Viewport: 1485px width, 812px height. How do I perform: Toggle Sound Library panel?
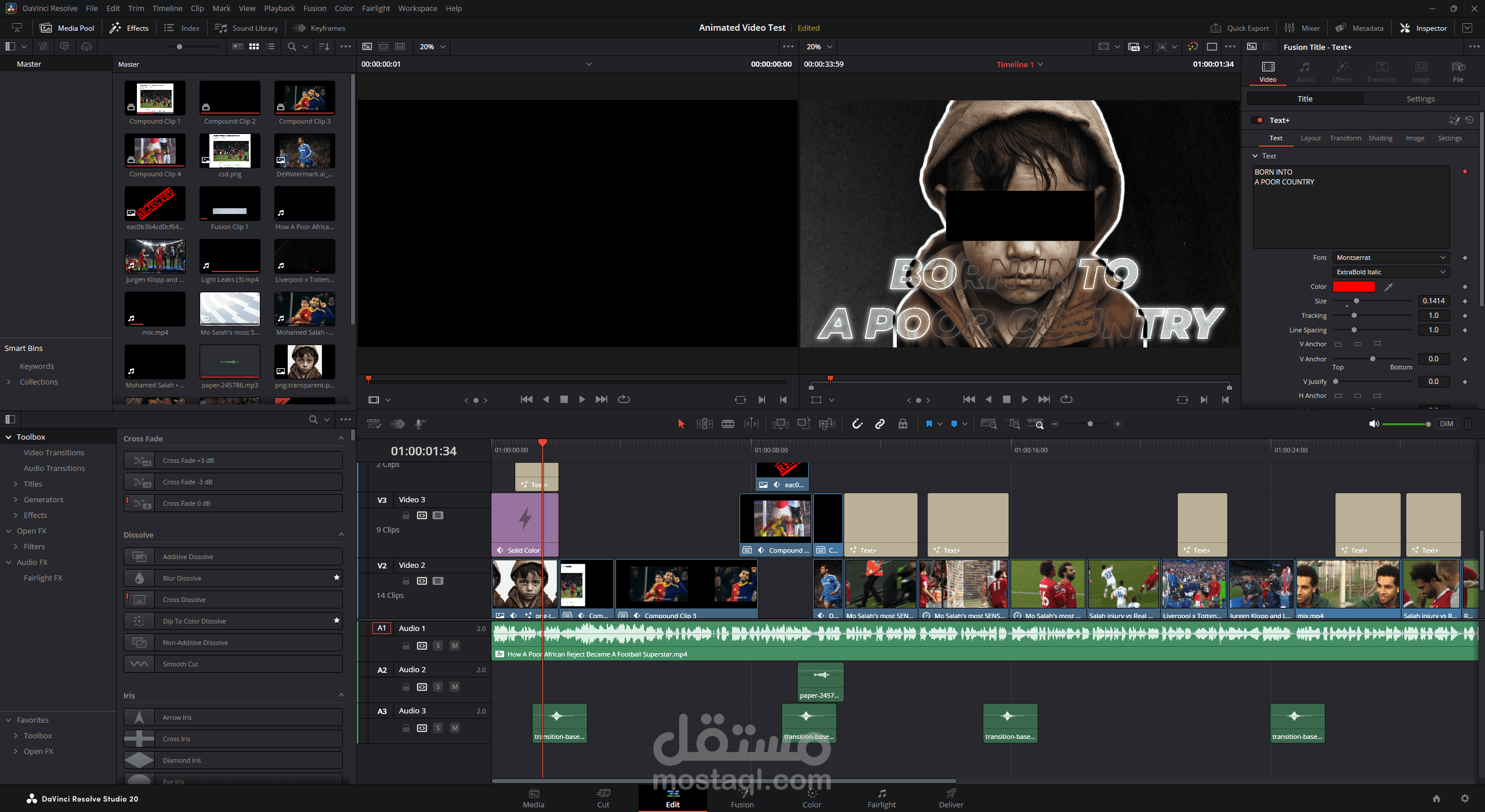click(x=247, y=28)
